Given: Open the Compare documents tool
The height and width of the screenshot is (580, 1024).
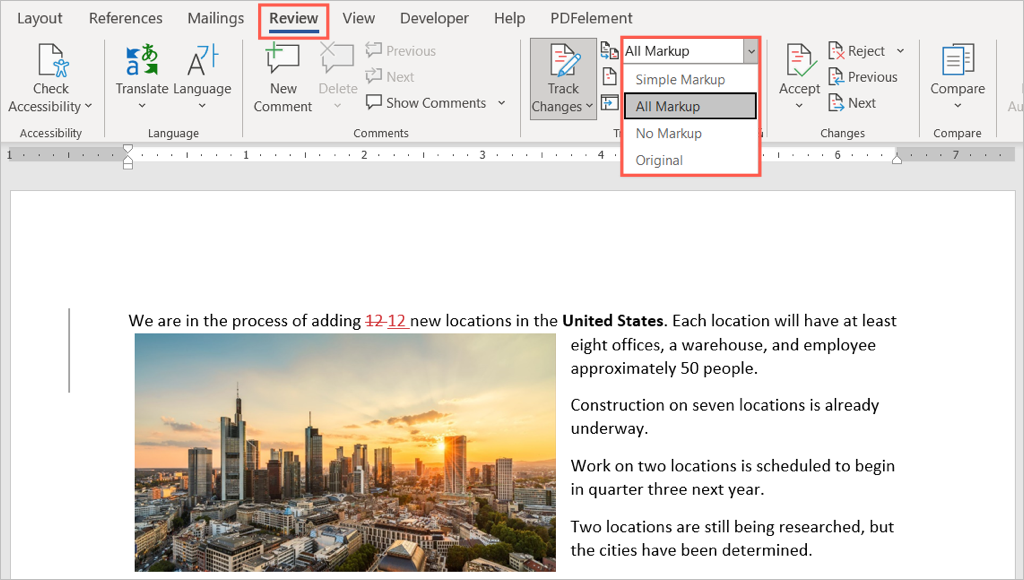Looking at the screenshot, I should click(x=957, y=62).
